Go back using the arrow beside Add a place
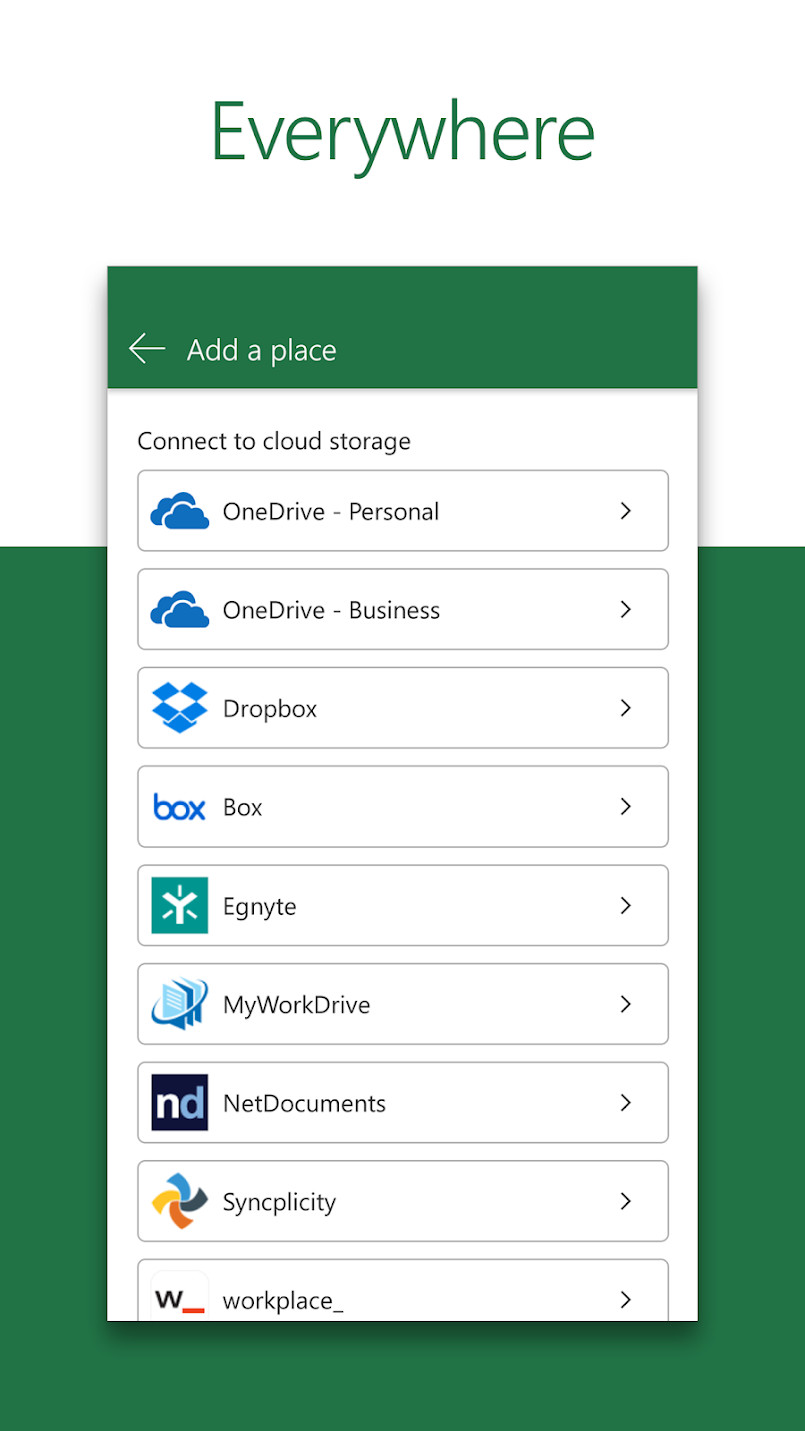The height and width of the screenshot is (1431, 805). (x=147, y=349)
